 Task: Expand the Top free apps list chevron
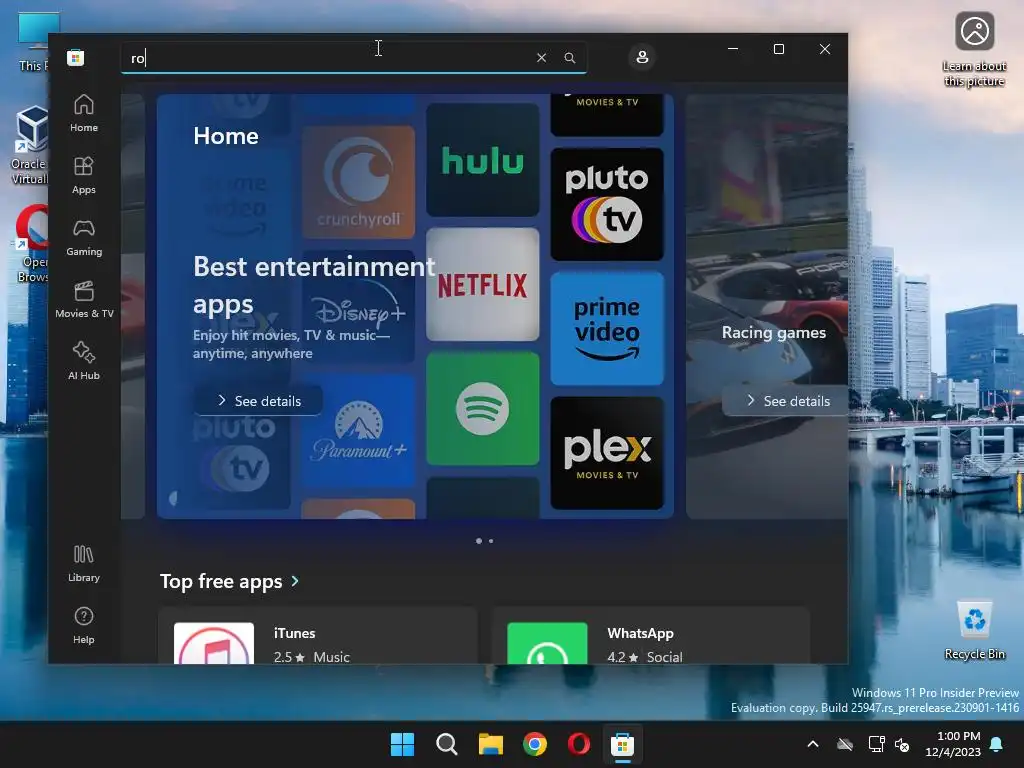tap(295, 581)
